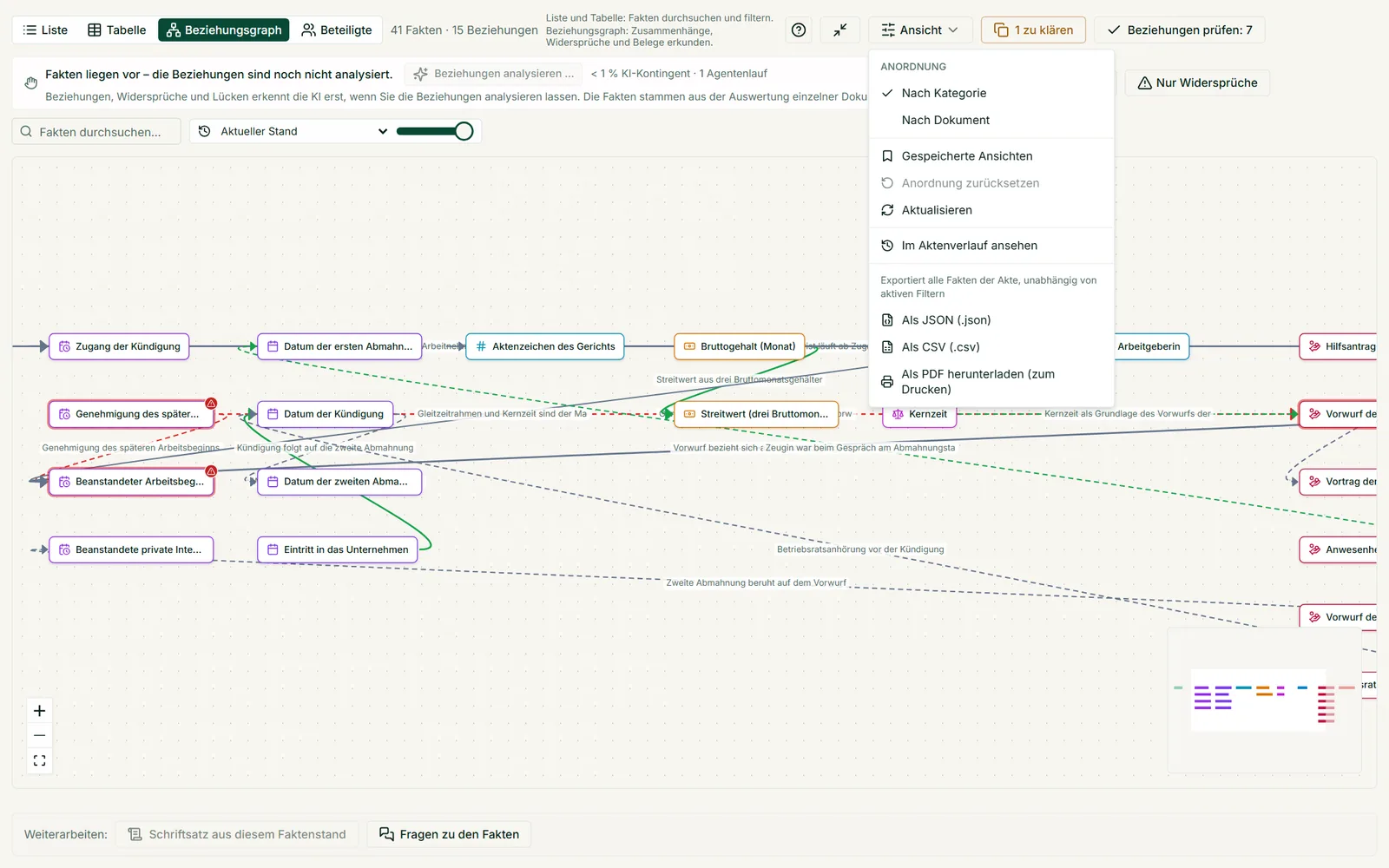Viewport: 1389px width, 868px height.
Task: Select the Datum der Kündigung node
Action: (326, 414)
